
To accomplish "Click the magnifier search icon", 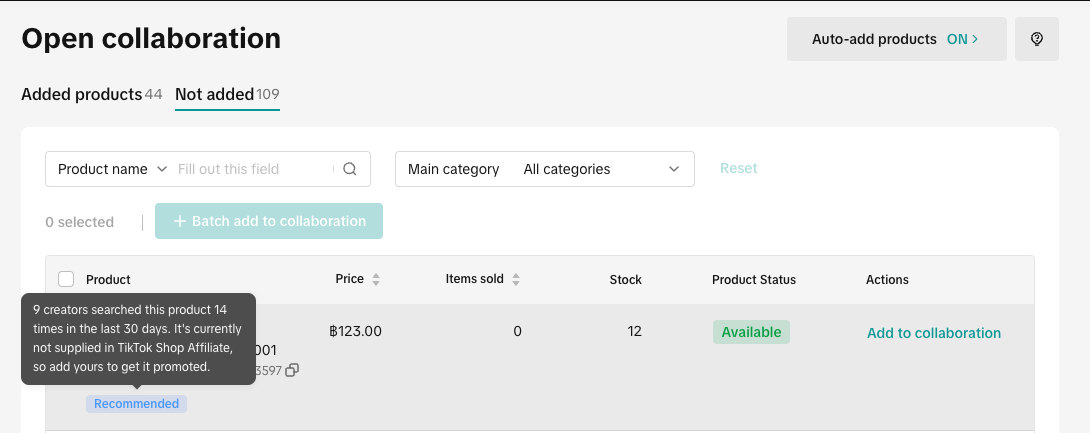I will click(x=350, y=169).
